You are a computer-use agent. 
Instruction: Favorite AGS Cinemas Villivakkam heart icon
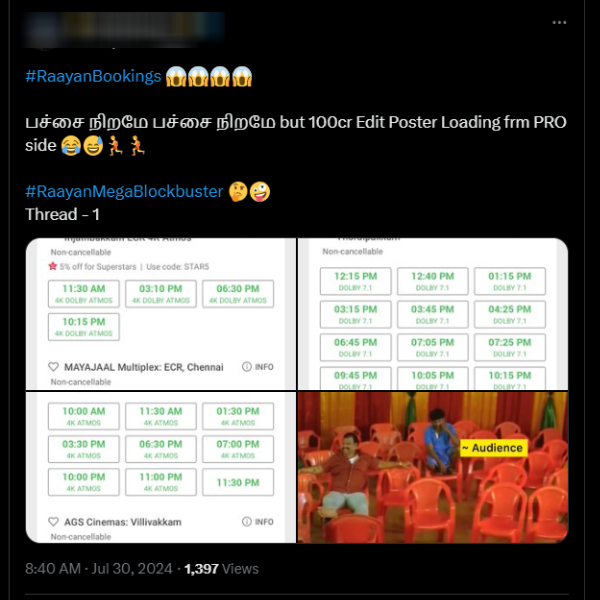[x=54, y=521]
